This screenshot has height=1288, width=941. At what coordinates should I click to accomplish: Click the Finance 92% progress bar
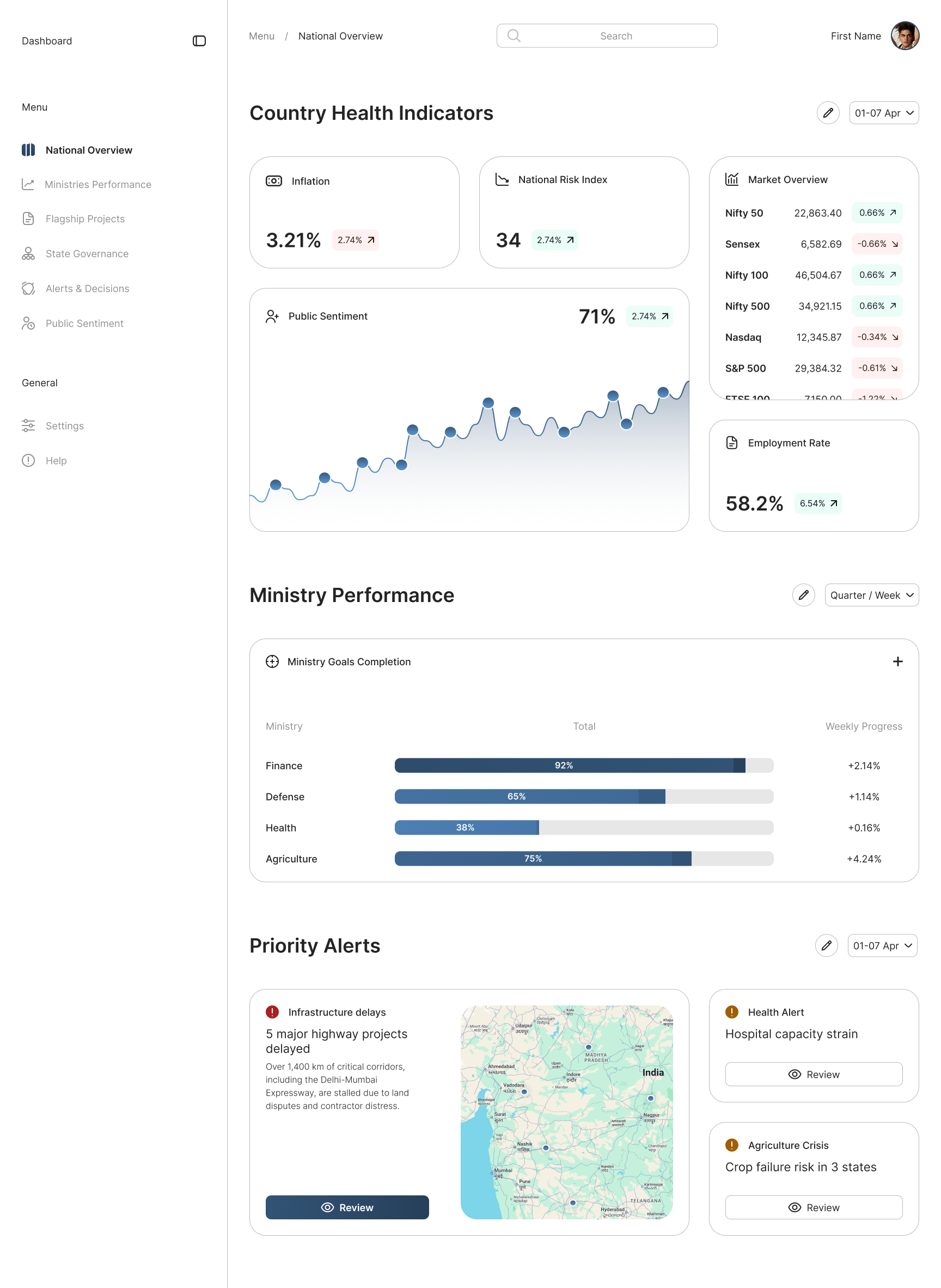tap(584, 765)
